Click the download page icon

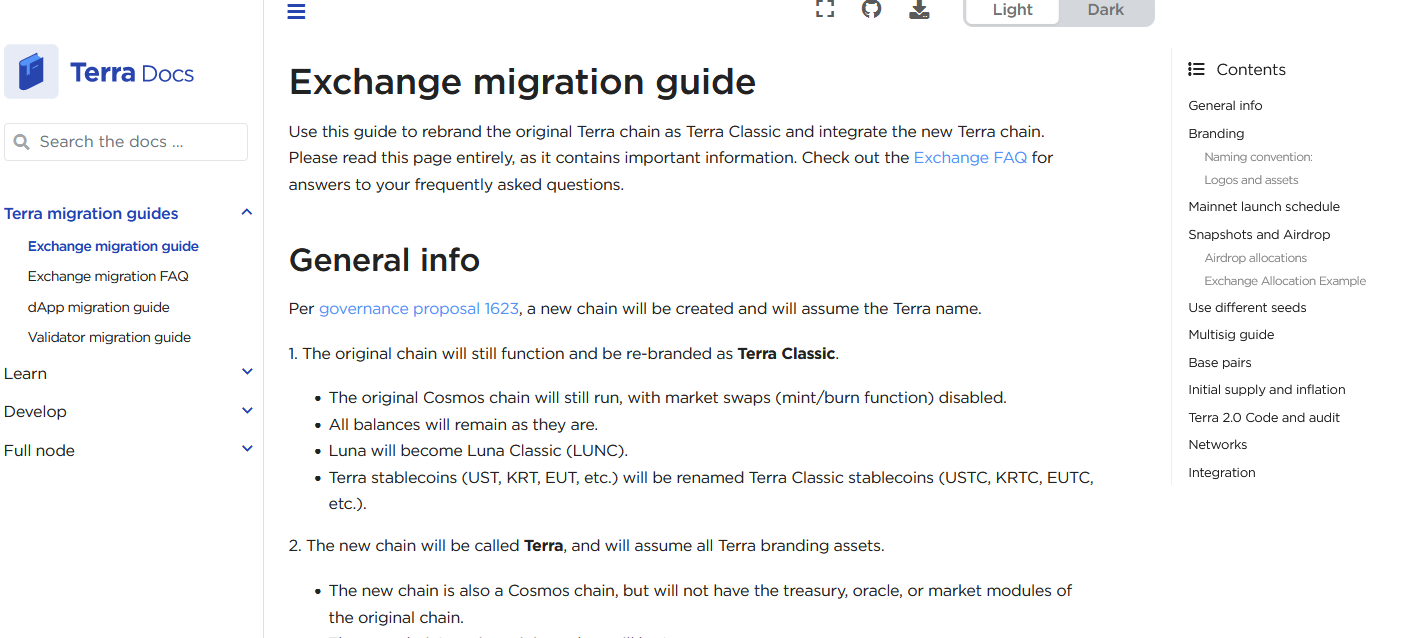[919, 9]
